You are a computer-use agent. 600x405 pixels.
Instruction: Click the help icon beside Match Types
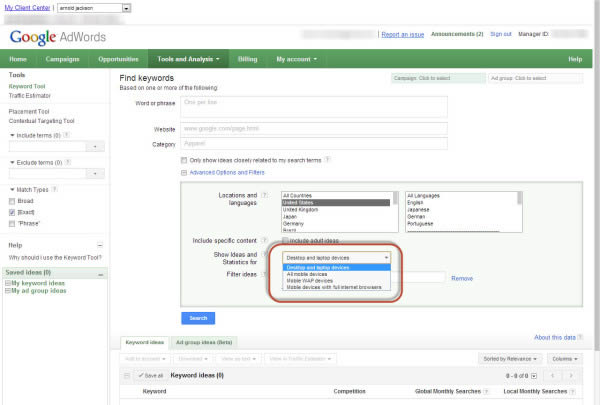pyautogui.click(x=56, y=189)
